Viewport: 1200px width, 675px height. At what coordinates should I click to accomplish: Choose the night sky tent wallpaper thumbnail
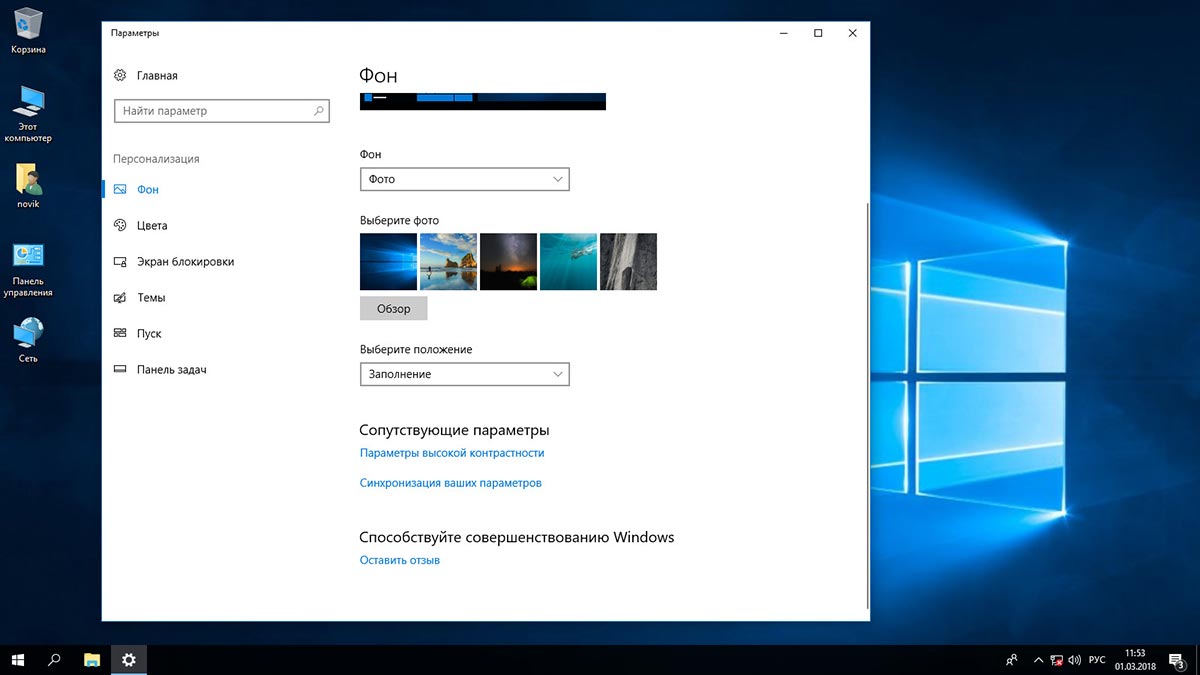[508, 261]
